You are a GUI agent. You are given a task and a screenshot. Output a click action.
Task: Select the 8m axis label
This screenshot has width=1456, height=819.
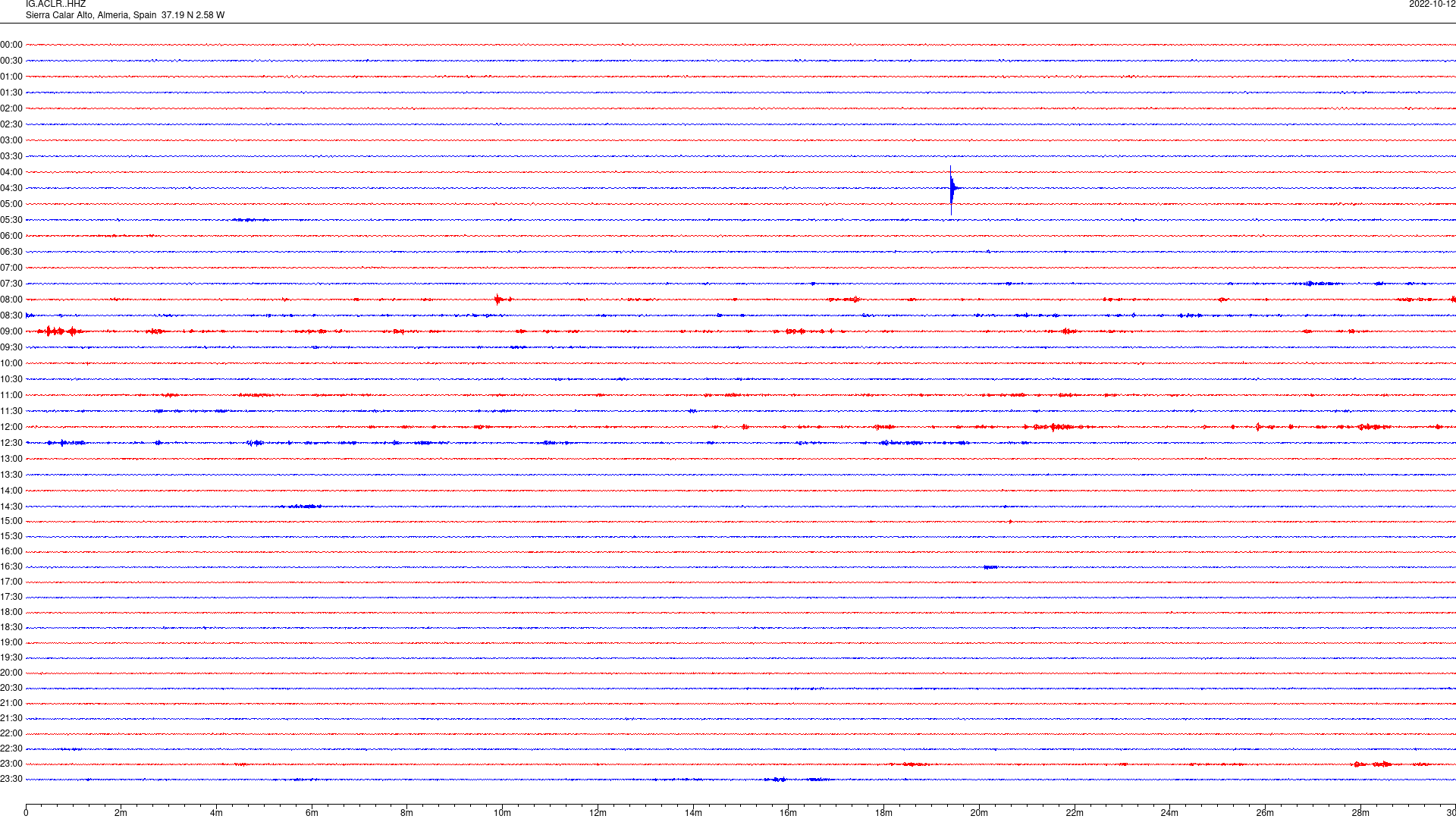(x=406, y=813)
